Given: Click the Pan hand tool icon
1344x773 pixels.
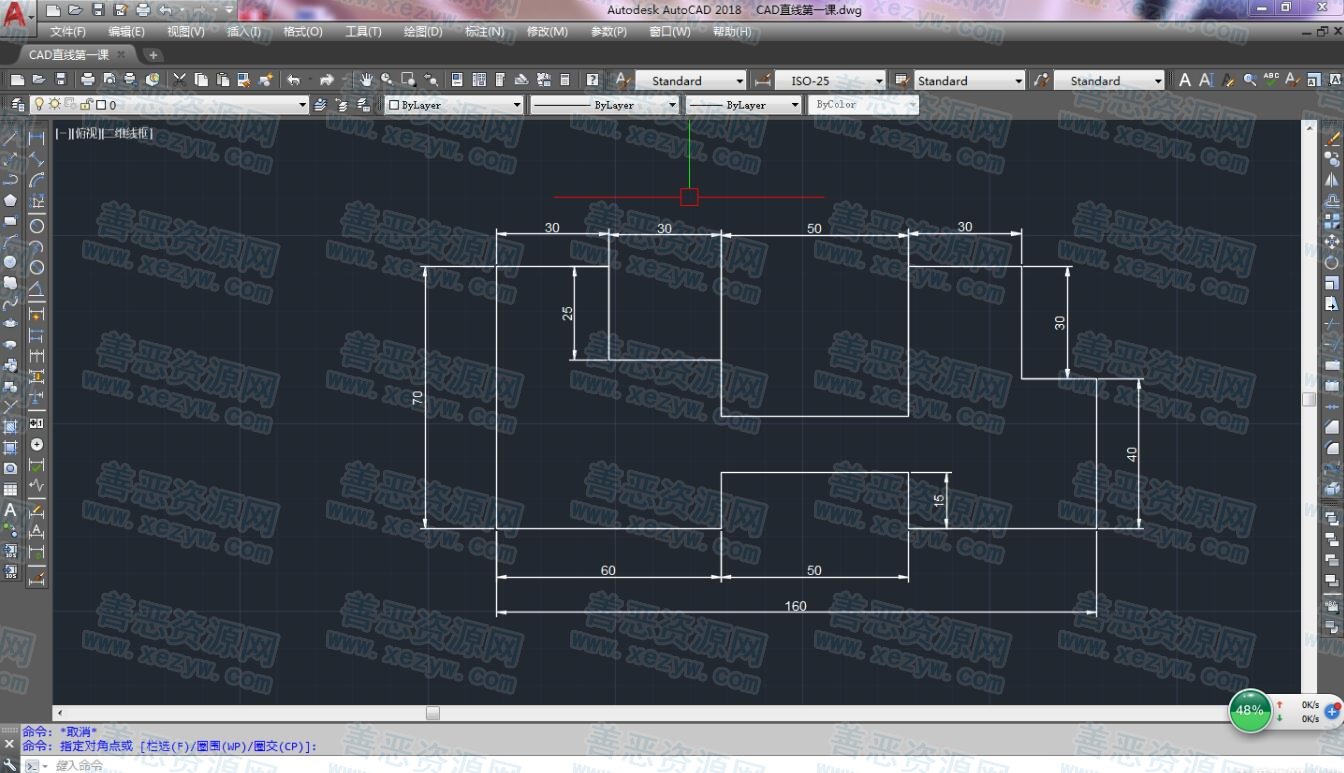Looking at the screenshot, I should pyautogui.click(x=367, y=80).
